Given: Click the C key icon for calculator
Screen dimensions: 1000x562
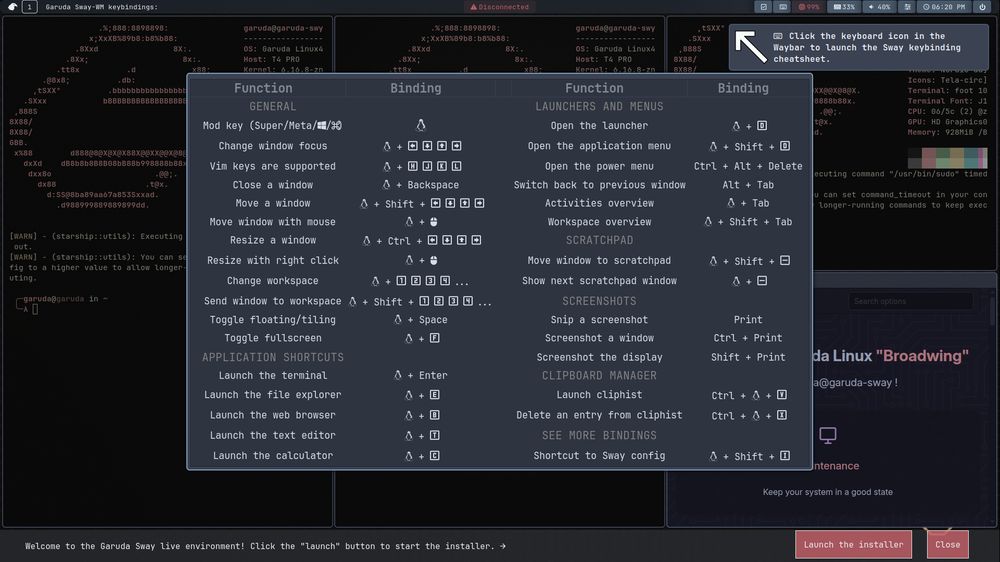Looking at the screenshot, I should coord(434,455).
